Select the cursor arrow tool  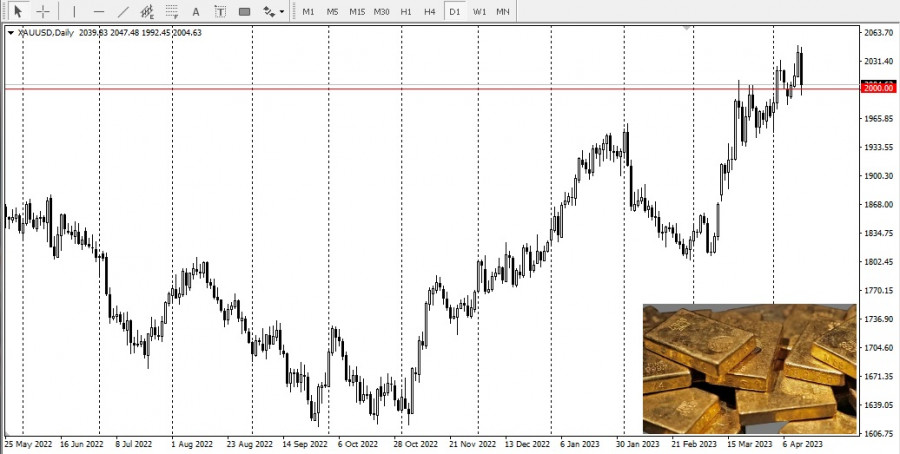click(x=18, y=11)
